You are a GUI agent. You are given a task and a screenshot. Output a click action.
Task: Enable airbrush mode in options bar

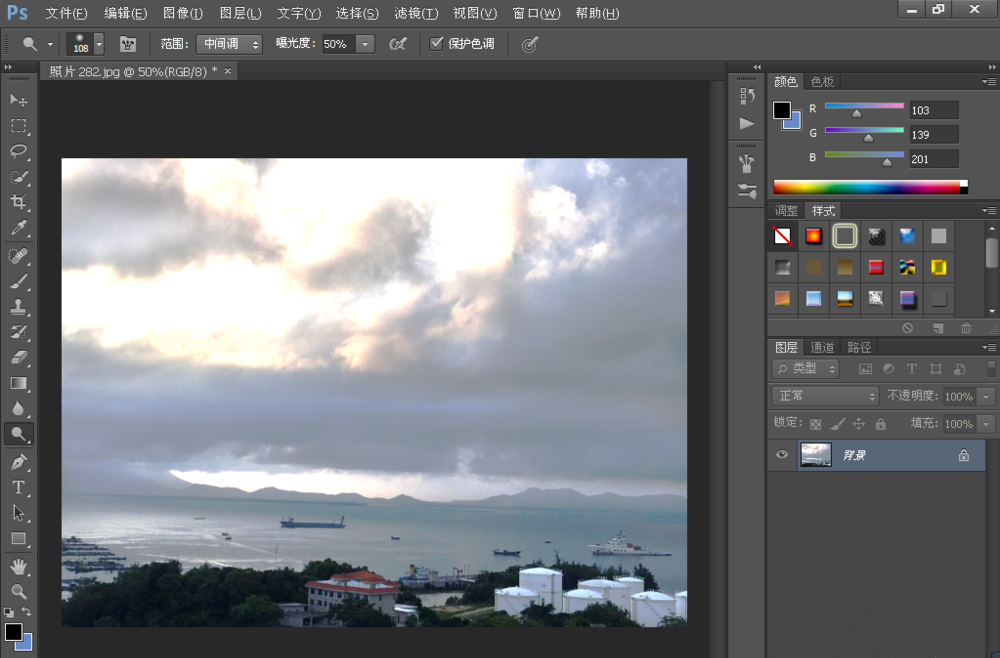click(397, 44)
